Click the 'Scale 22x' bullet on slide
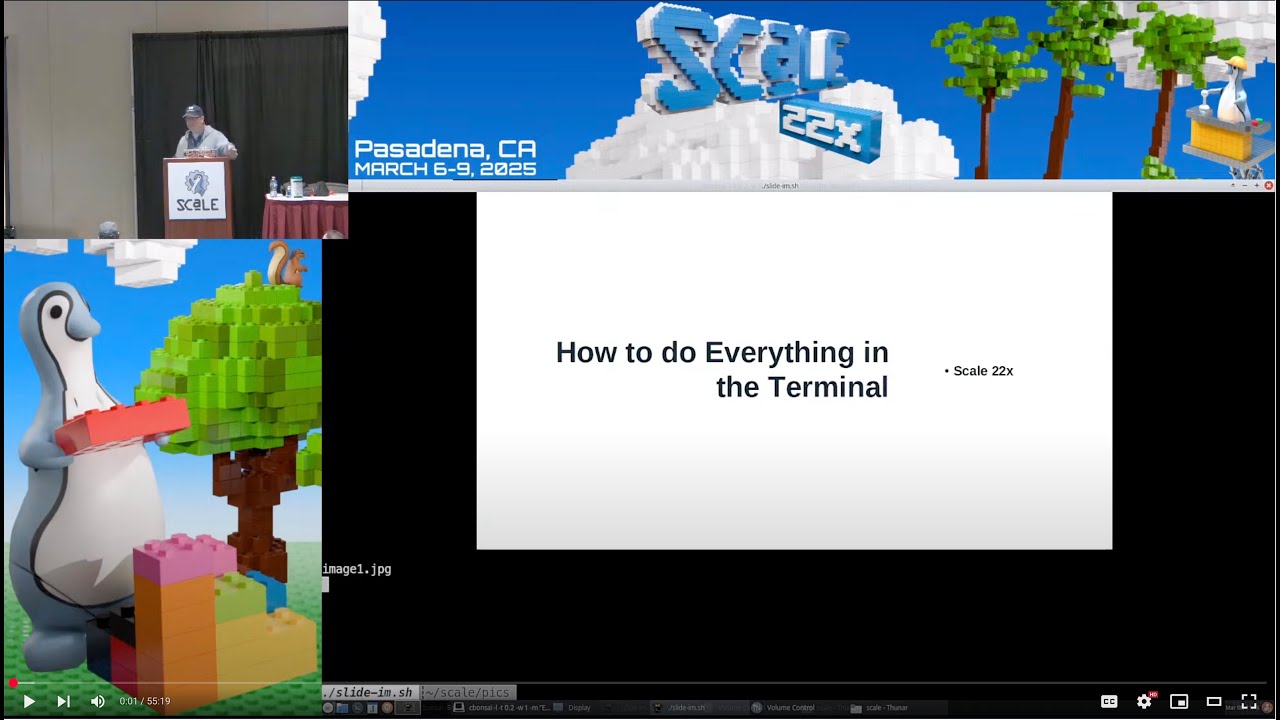This screenshot has width=1280, height=720. 979,371
